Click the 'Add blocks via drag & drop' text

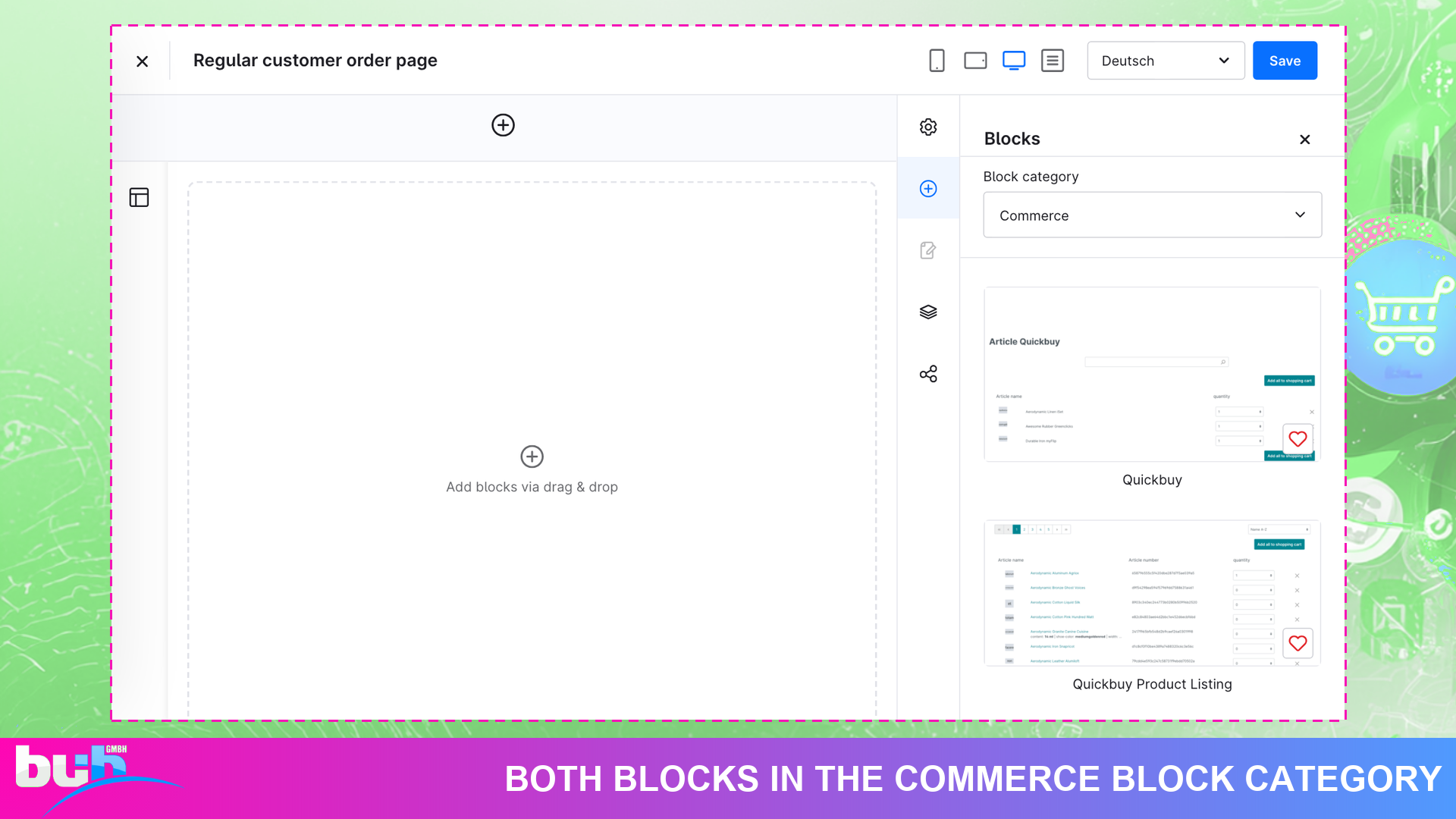(532, 487)
